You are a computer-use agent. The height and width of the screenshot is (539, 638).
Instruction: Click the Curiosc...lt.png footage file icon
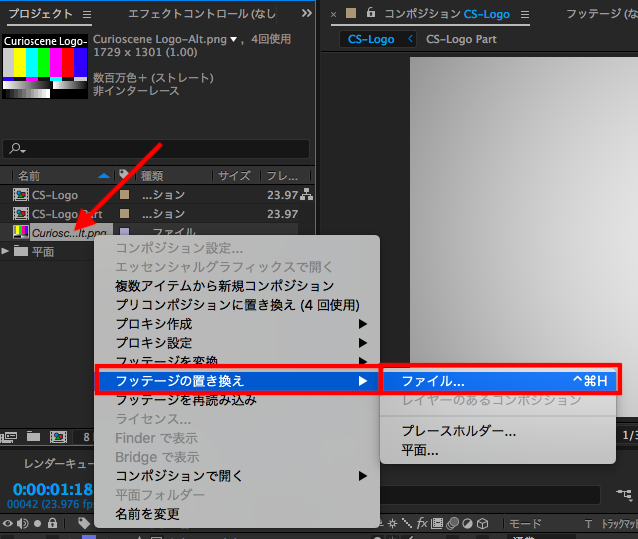21,231
